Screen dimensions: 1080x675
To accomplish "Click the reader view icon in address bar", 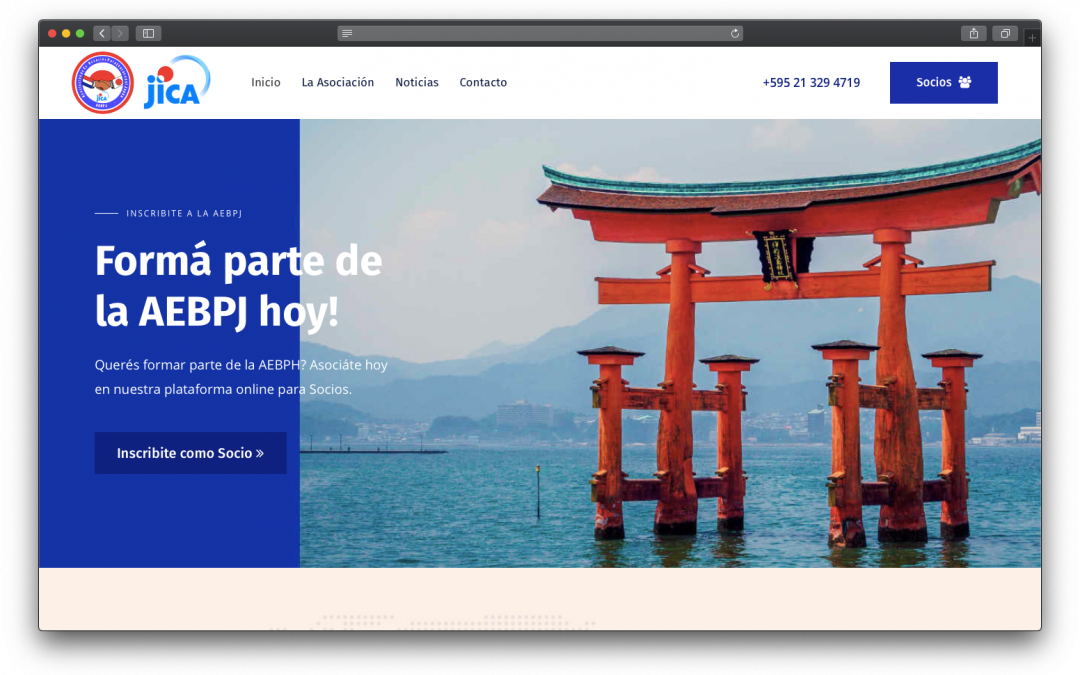I will coord(347,33).
